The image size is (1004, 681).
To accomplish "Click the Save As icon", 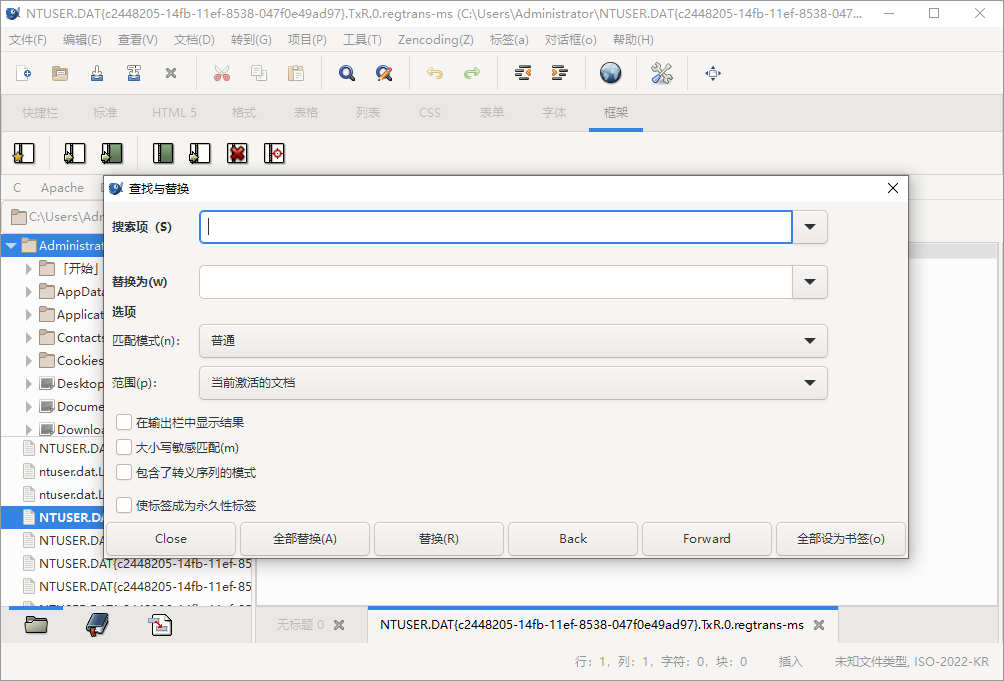I will [134, 73].
